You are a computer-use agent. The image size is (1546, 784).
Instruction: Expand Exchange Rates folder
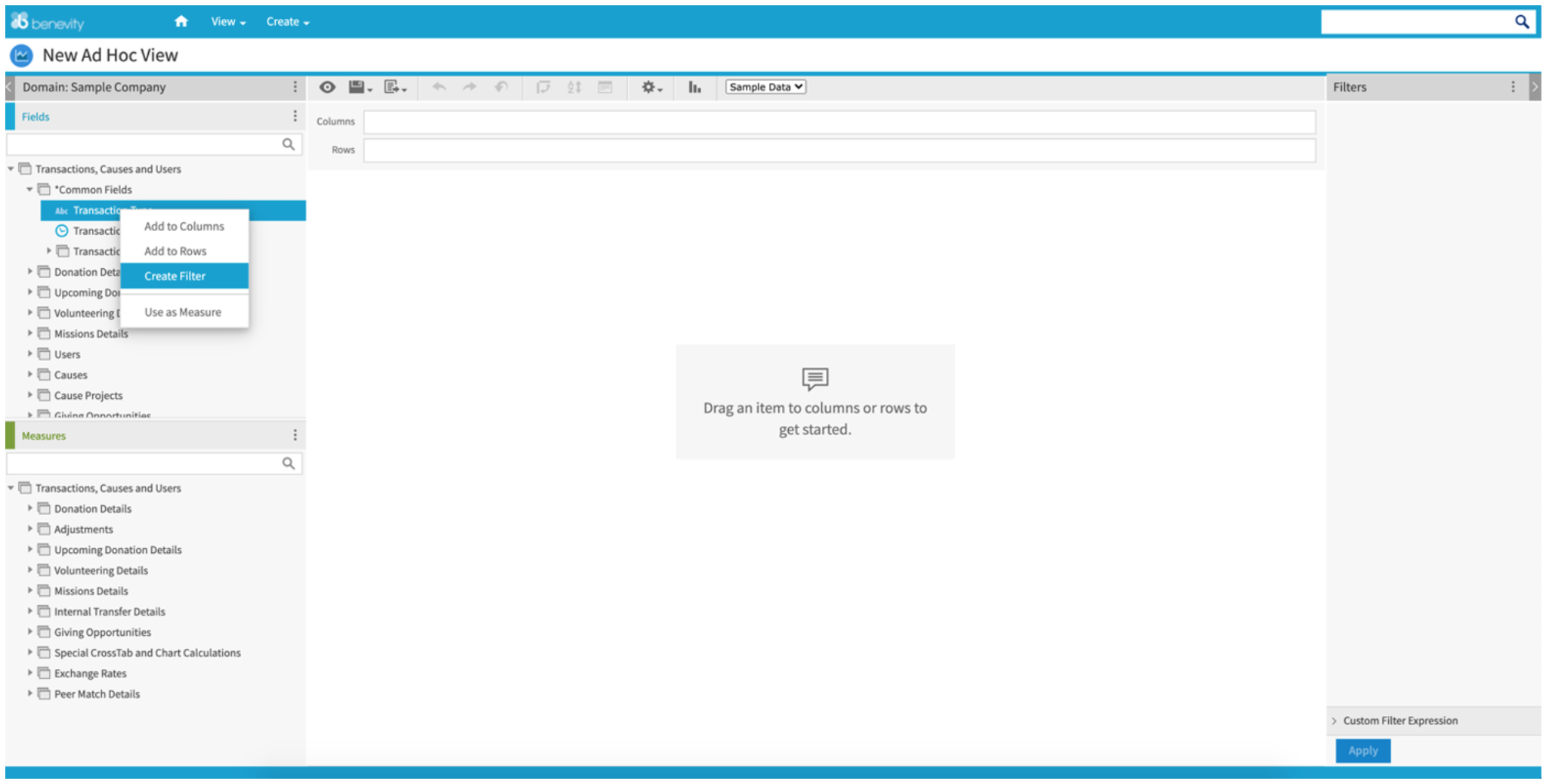coord(29,672)
